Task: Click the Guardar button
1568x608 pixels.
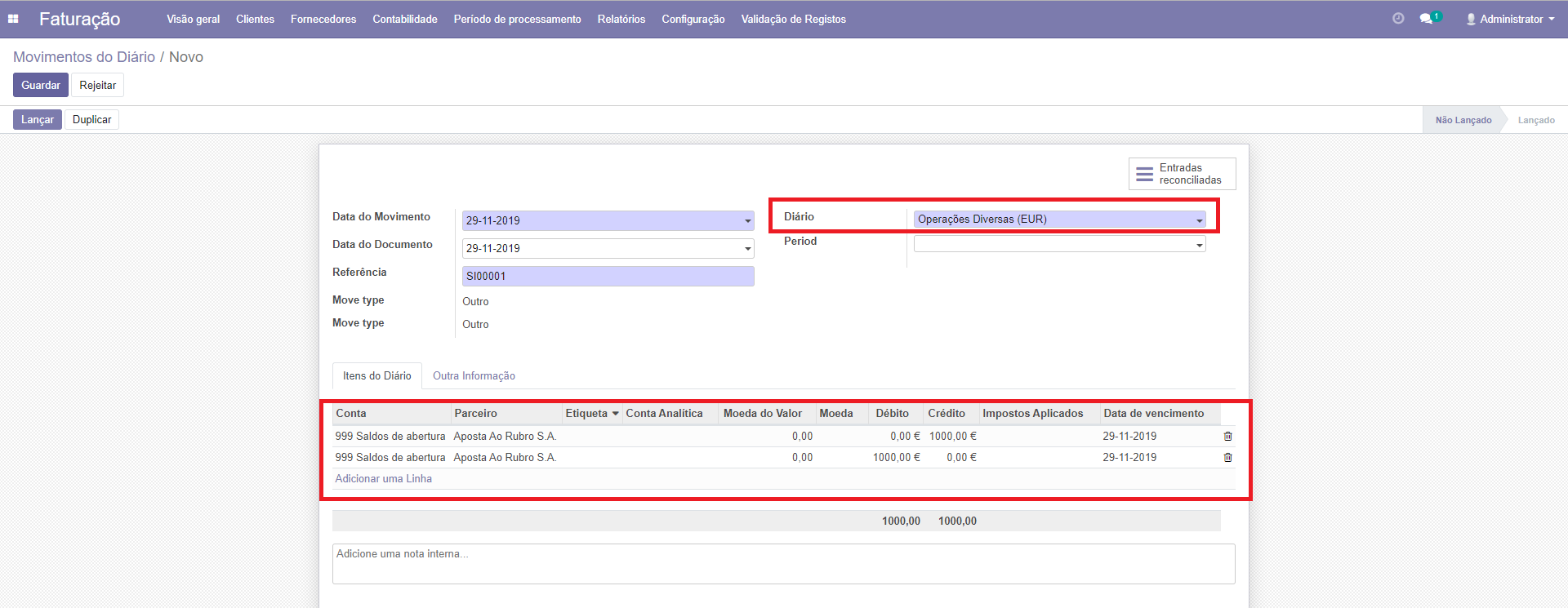Action: pos(40,85)
